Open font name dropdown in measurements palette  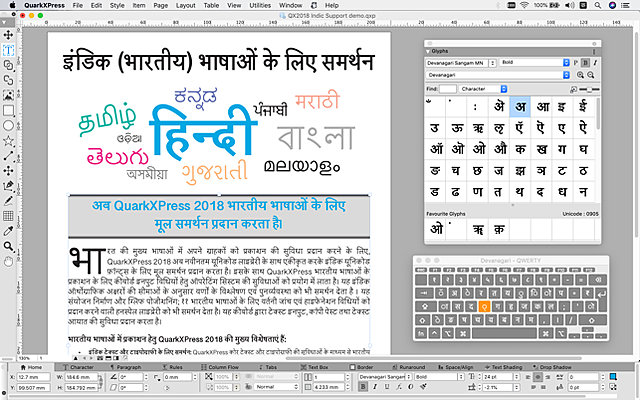409,376
